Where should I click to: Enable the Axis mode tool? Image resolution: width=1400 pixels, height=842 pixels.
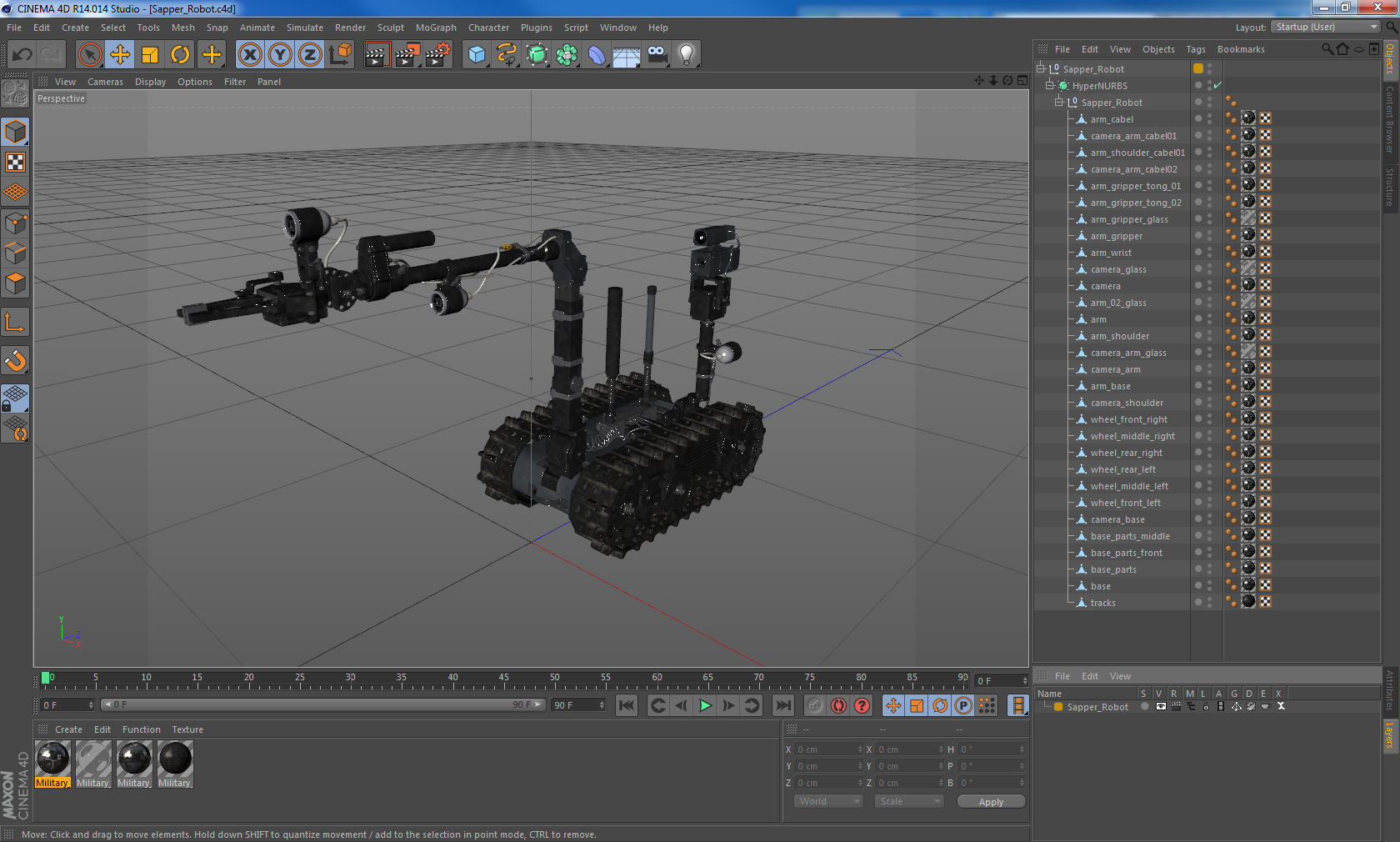(15, 323)
